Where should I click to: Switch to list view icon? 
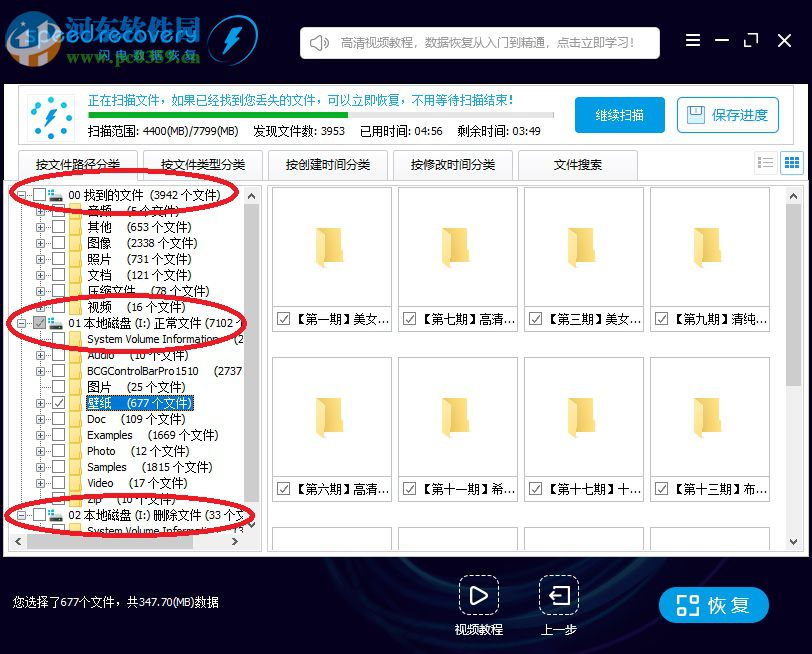click(x=766, y=162)
